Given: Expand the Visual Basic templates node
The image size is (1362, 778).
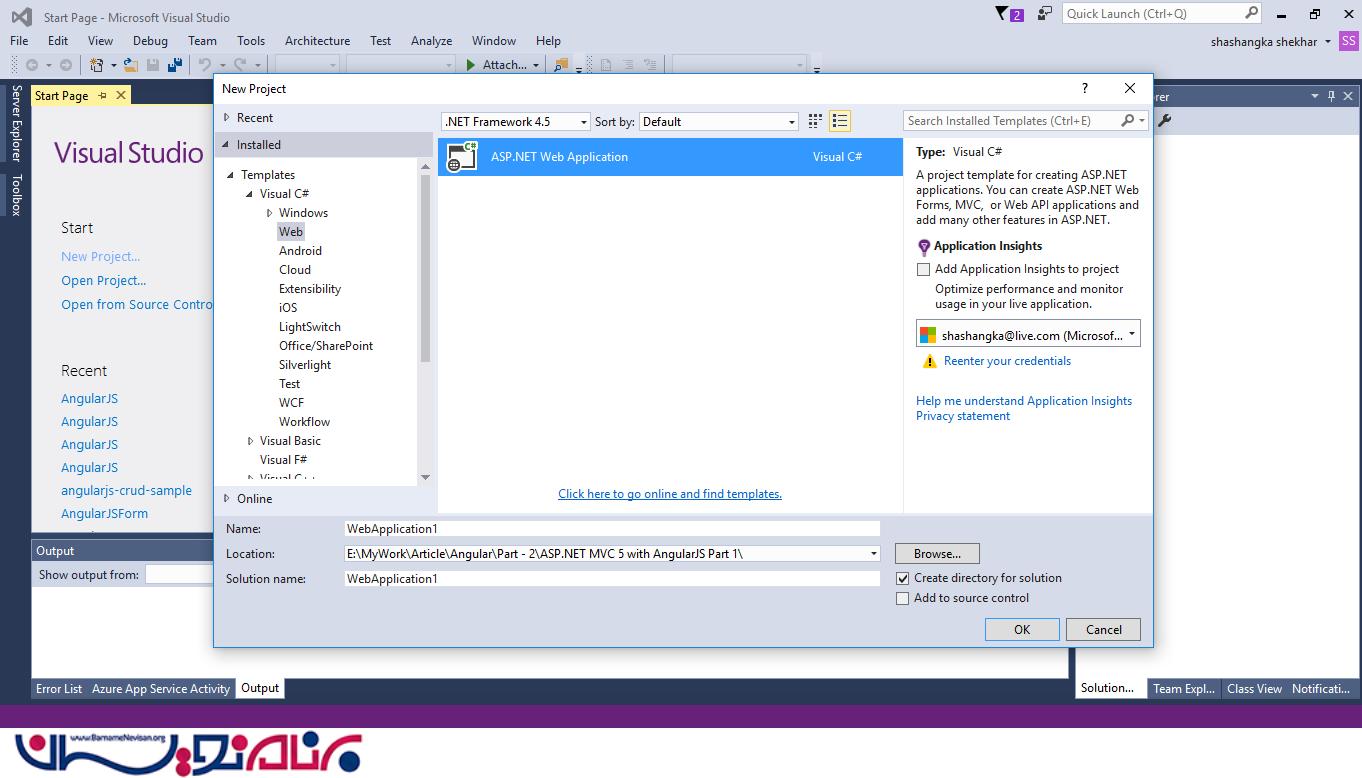Looking at the screenshot, I should coord(251,441).
